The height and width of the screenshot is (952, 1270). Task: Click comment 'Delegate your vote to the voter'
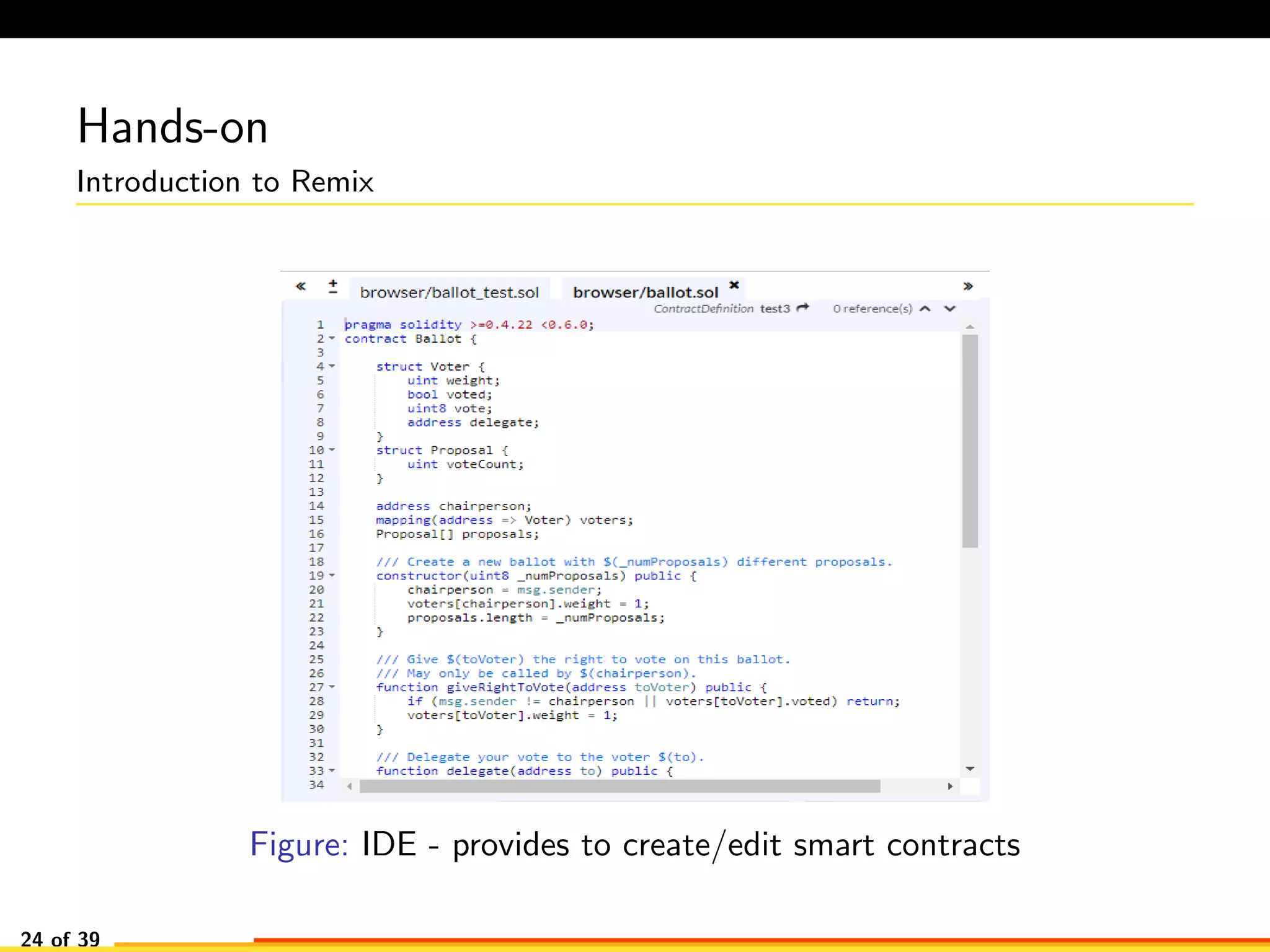click(x=540, y=757)
